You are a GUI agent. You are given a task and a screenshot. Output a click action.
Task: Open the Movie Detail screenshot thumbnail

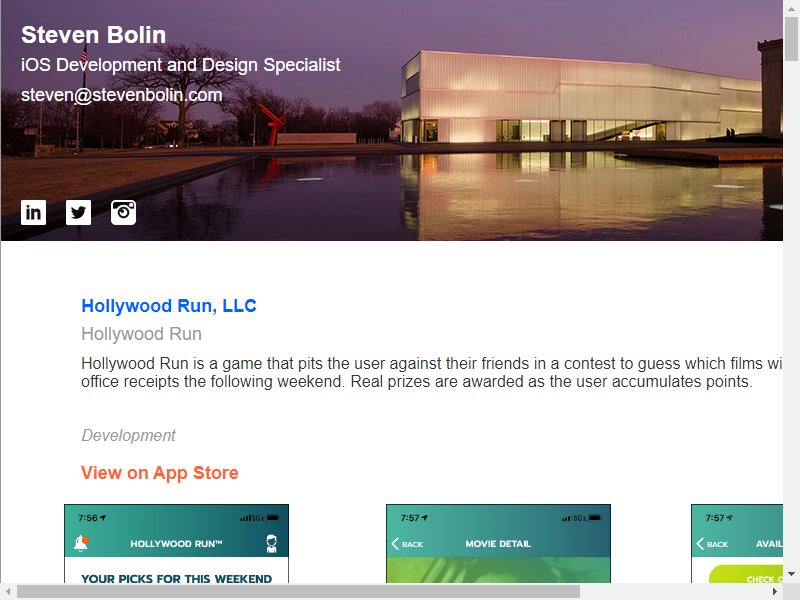[498, 543]
